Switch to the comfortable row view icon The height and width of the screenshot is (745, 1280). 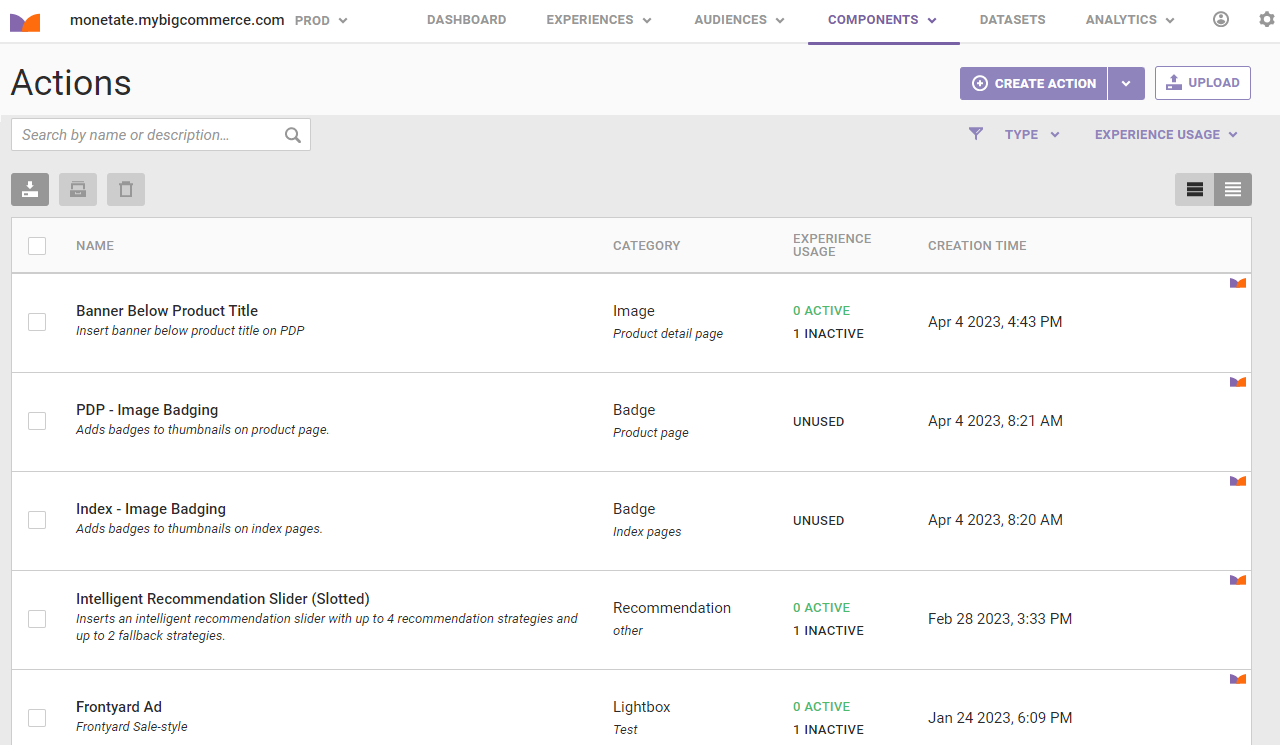point(1194,190)
